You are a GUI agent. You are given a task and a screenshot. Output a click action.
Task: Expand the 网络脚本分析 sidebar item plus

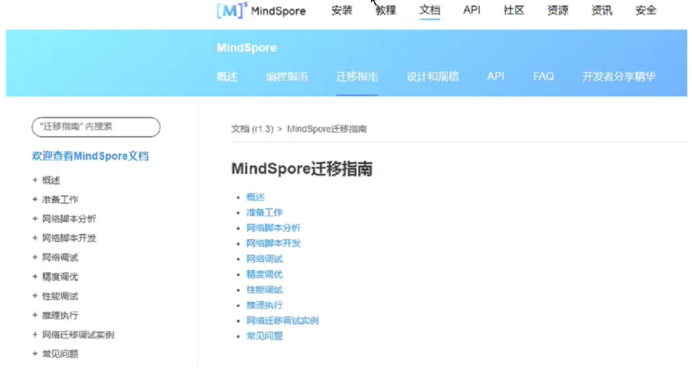coord(35,219)
